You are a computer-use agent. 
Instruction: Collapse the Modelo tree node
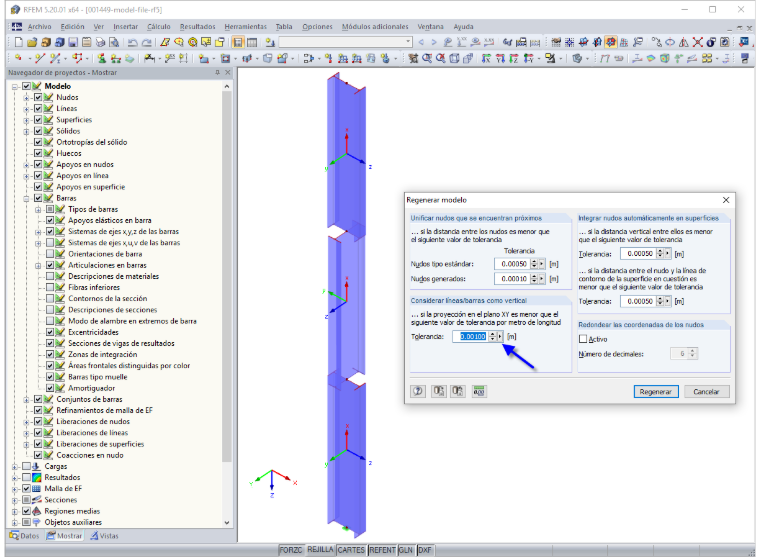15,86
